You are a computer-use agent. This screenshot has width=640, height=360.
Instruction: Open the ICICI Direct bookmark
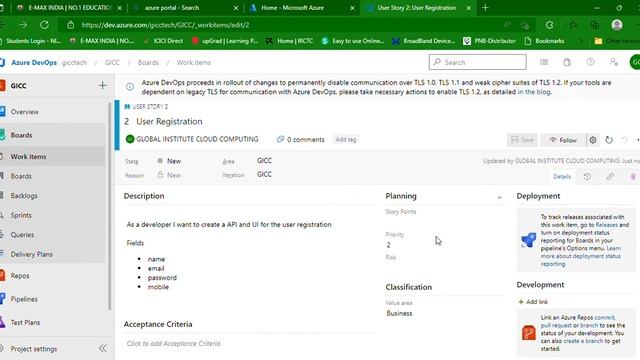[x=164, y=41]
